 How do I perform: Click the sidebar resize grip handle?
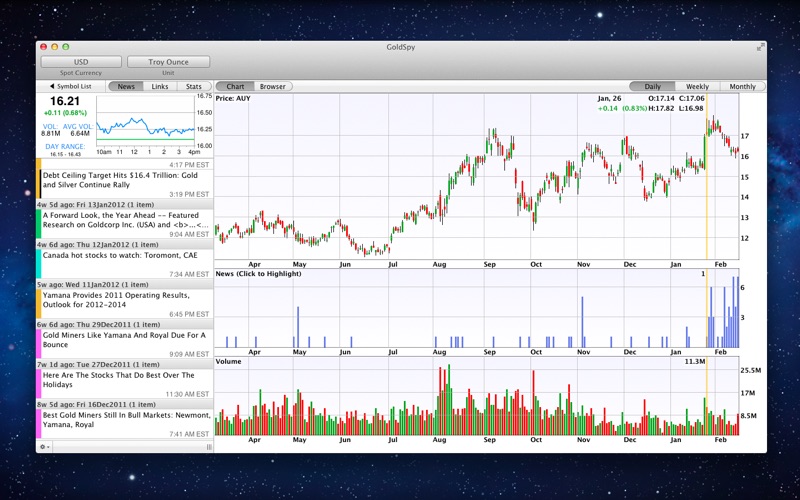point(209,447)
